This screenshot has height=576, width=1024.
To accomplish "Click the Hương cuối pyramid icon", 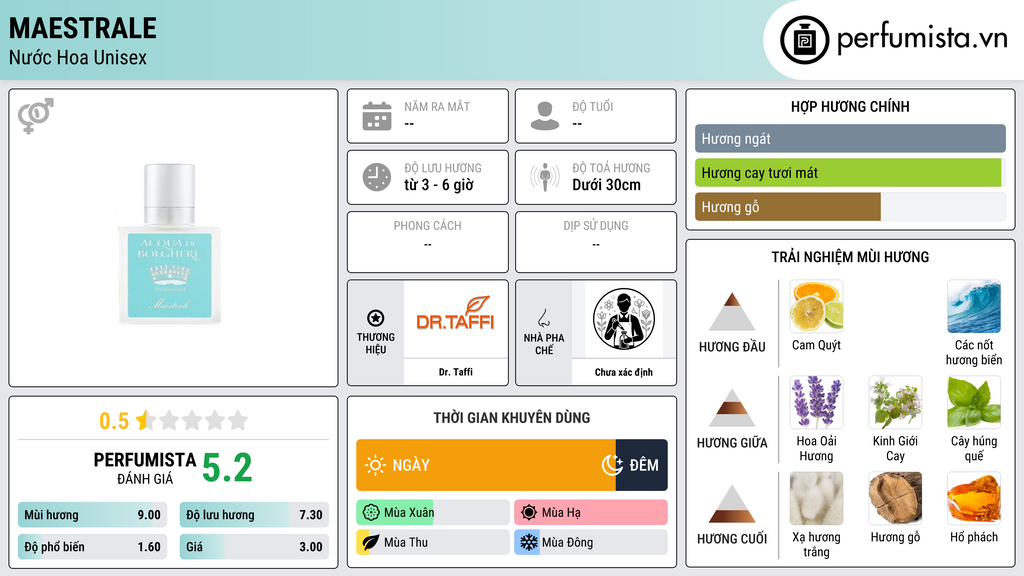I will 732,504.
